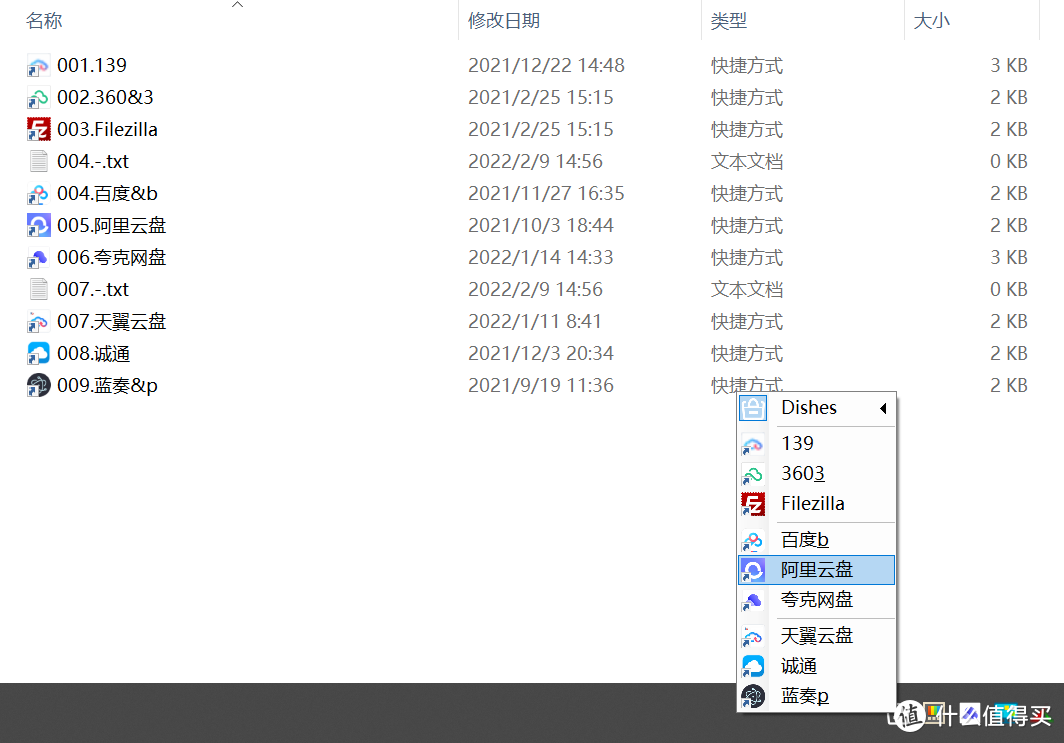Screen dimensions: 1064x743
Task: Click date 2021/10/3 18:44
Action: click(541, 225)
